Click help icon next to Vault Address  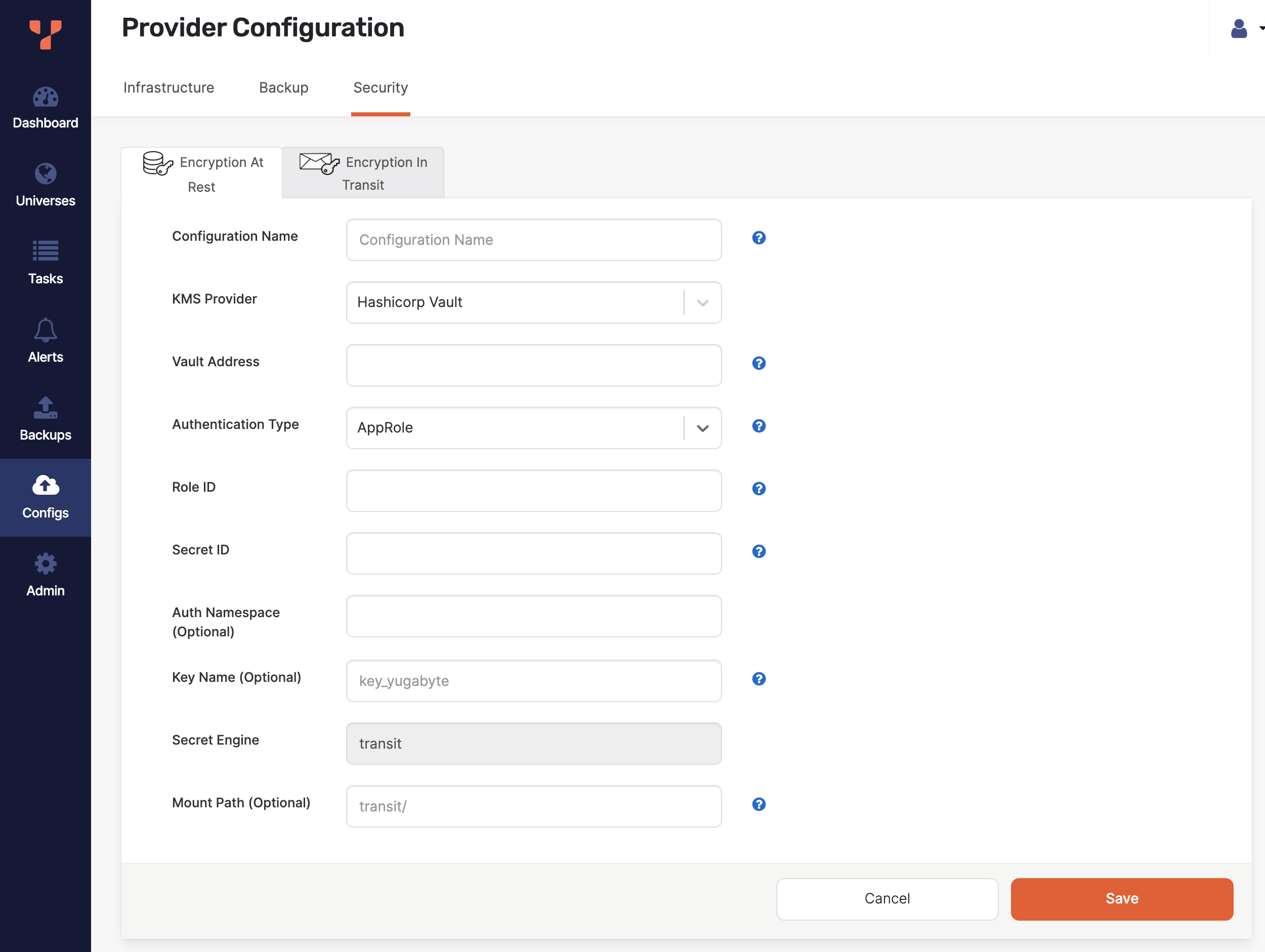757,363
